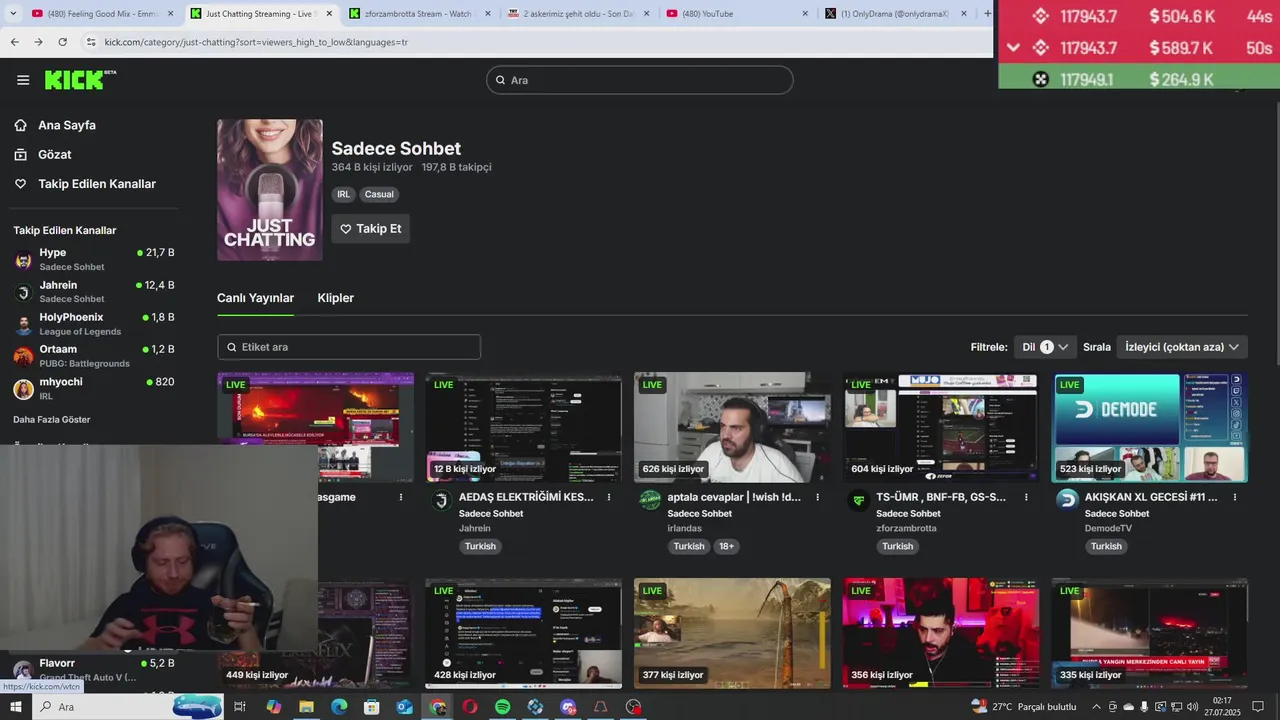Open weather widget 27°C Parçalı bulutlu
Screen dimensions: 1280x720
(1023, 707)
